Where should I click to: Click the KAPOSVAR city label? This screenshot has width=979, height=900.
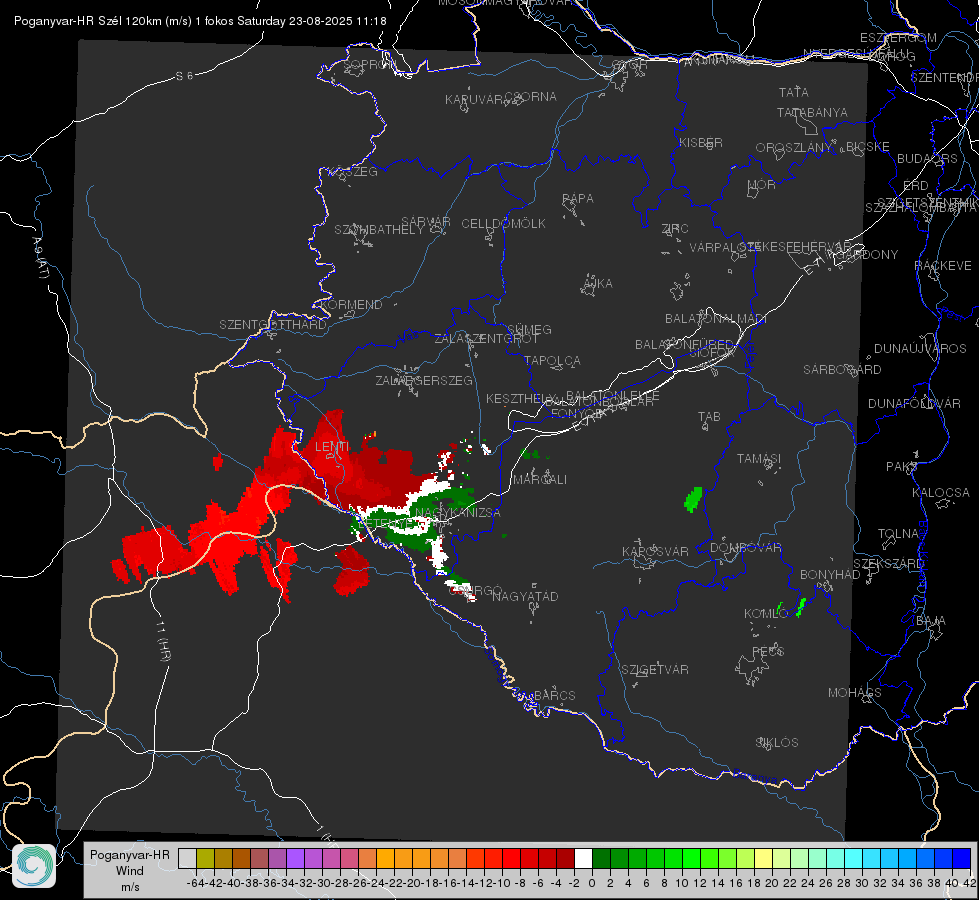655,551
